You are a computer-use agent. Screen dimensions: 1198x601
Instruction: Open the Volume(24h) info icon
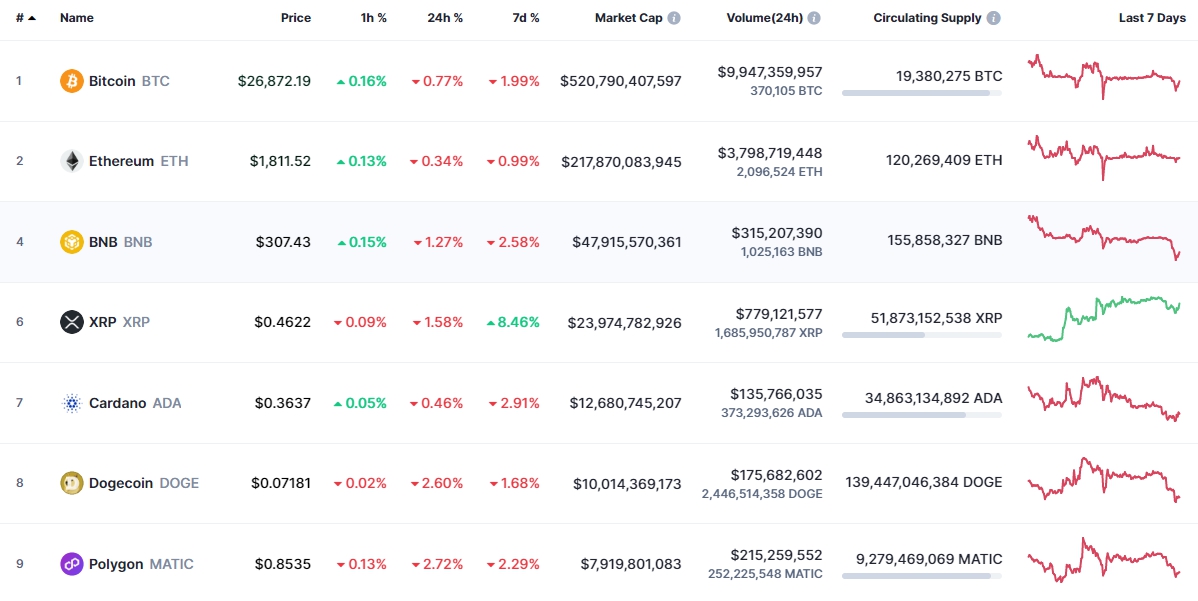814,18
